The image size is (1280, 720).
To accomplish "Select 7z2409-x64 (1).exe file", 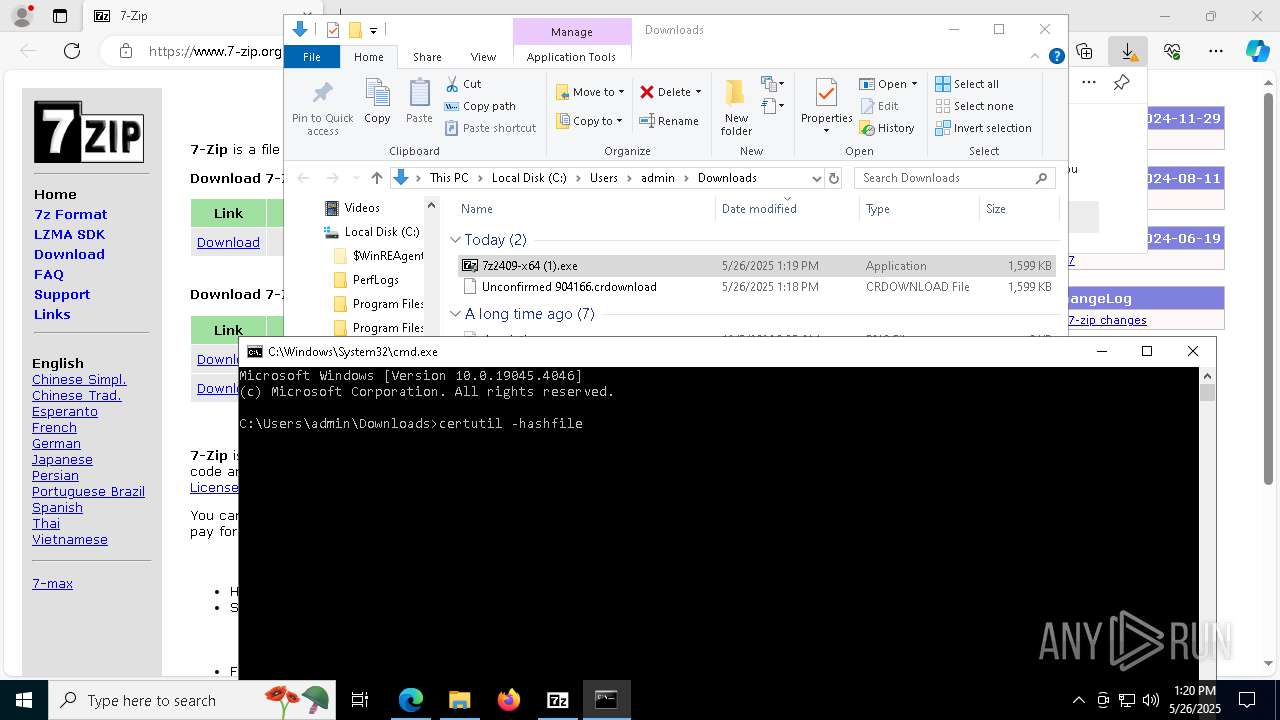I will [x=756, y=266].
